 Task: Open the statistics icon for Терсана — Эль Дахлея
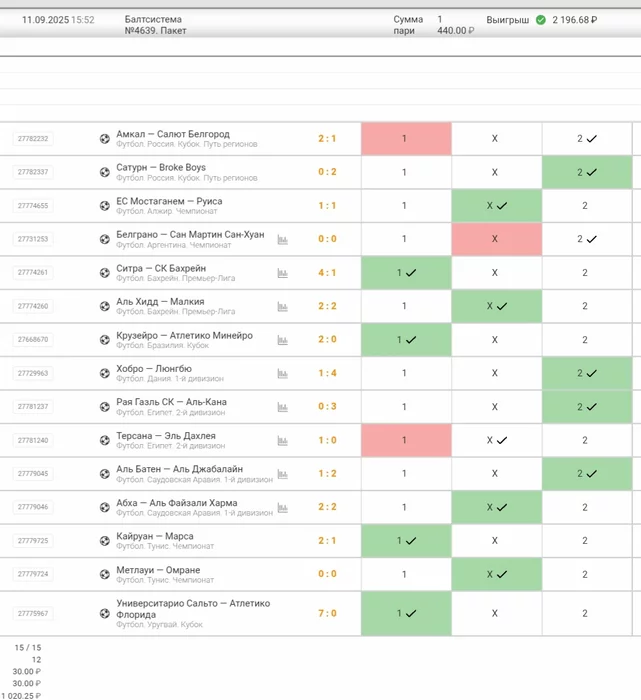point(282,441)
